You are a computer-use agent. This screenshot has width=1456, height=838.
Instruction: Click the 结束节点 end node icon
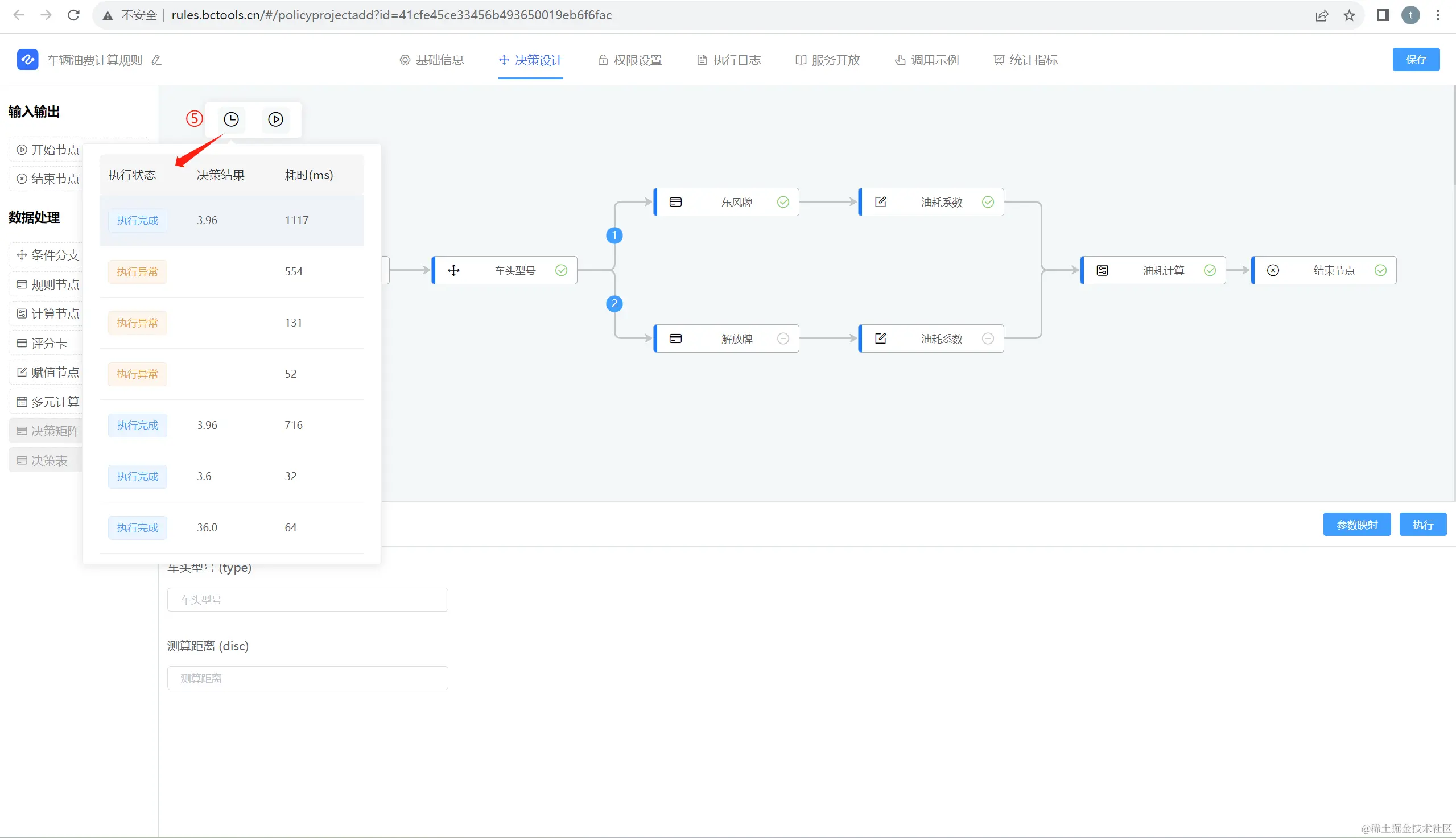pos(1273,270)
